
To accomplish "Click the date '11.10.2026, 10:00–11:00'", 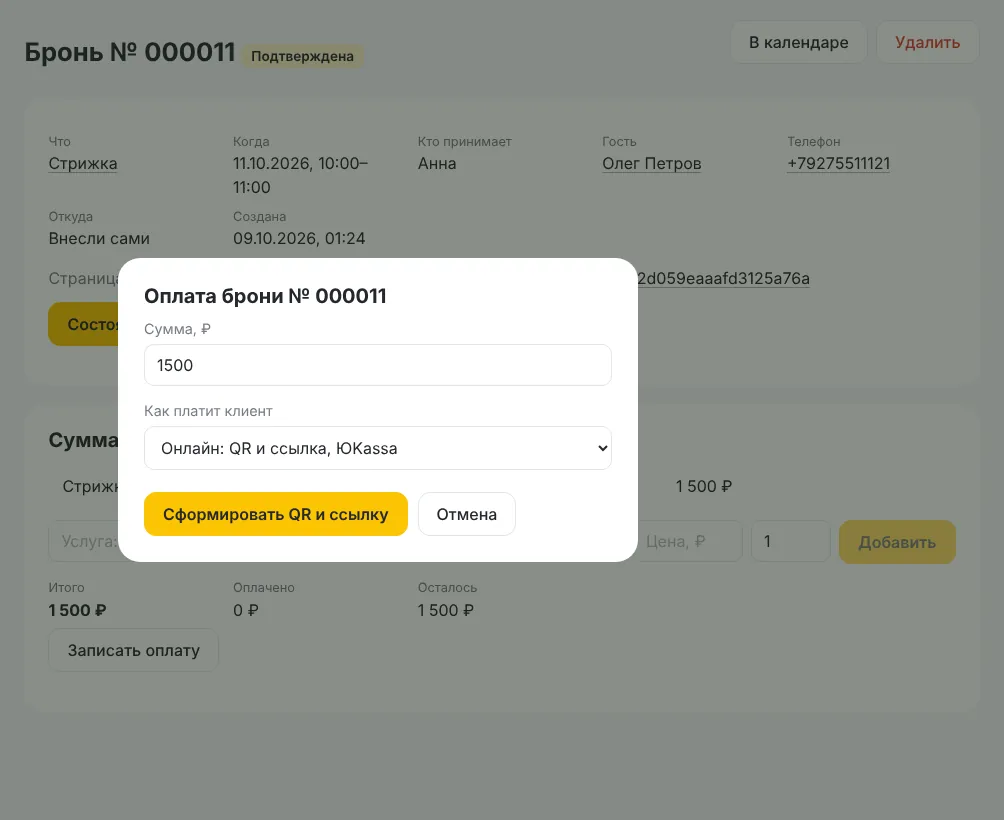I will (300, 175).
